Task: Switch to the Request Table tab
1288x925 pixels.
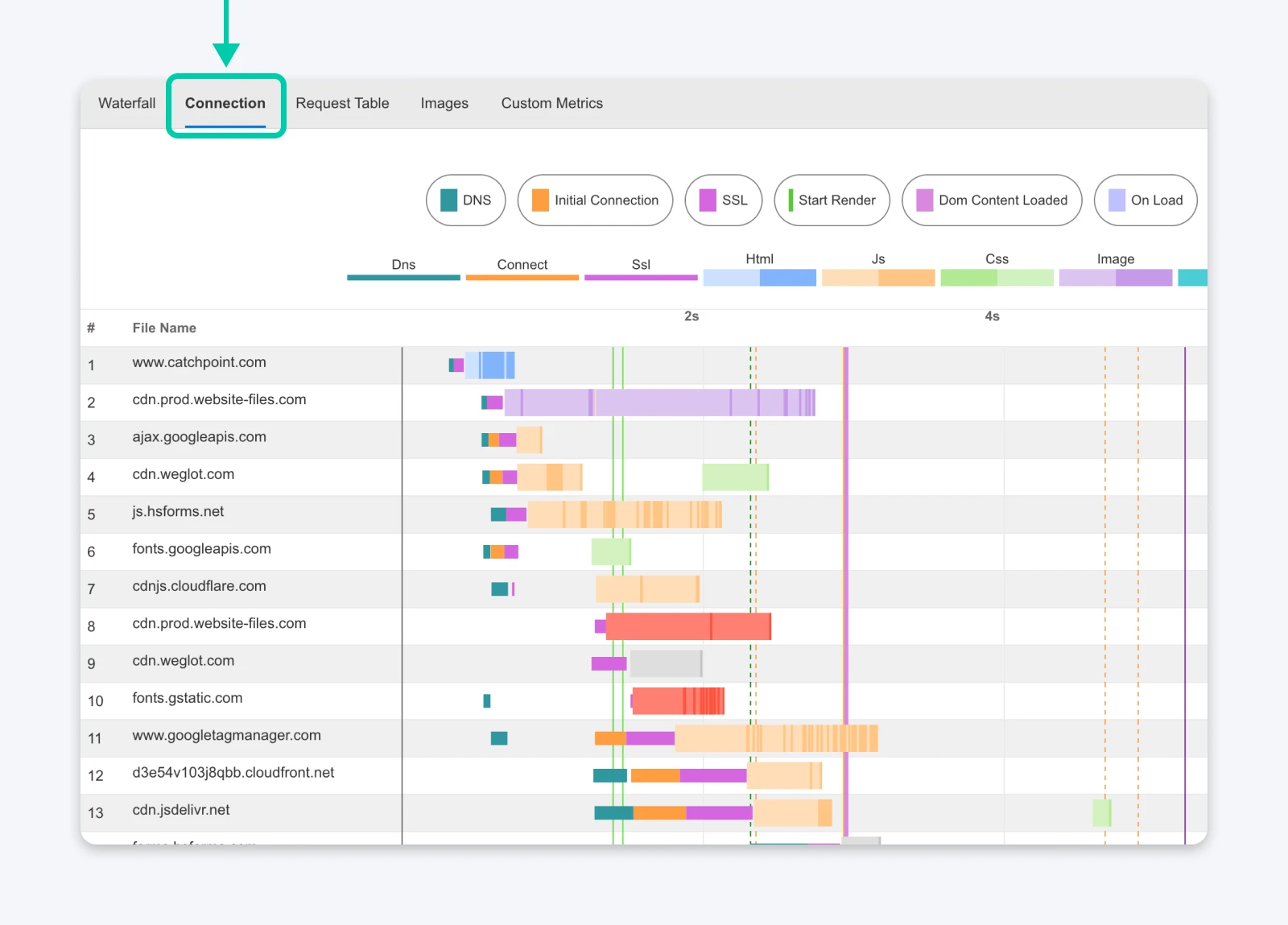Action: click(x=342, y=103)
